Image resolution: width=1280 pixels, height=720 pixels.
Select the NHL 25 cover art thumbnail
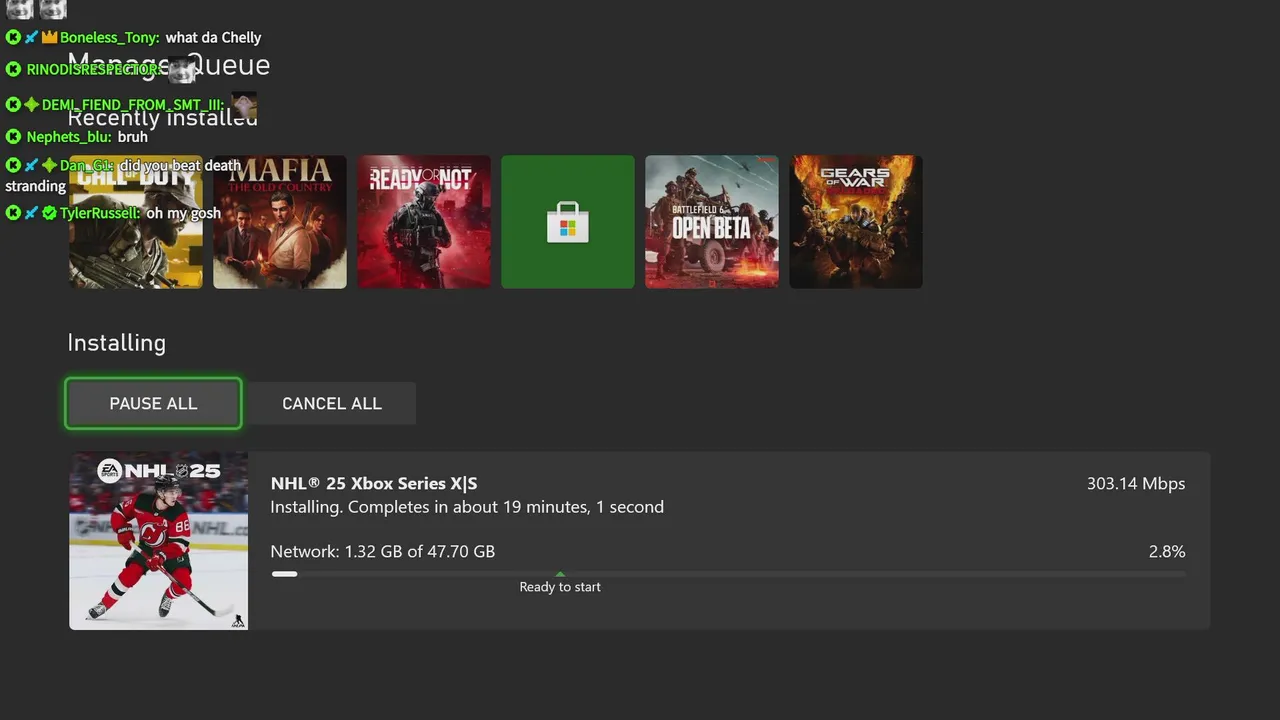pyautogui.click(x=158, y=541)
